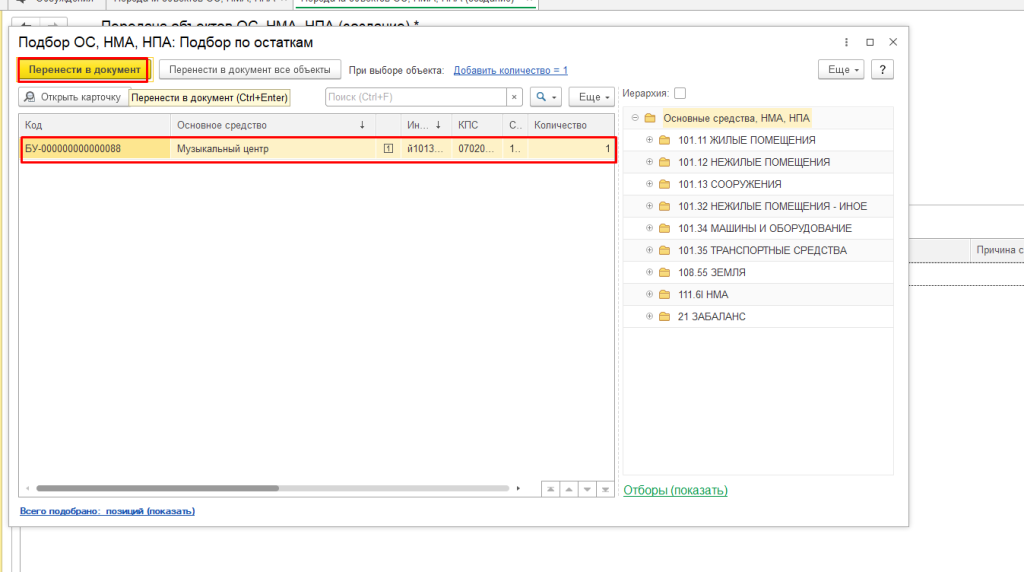Toggle the Иерархия checkbox
Viewport: 1024px width, 572px height.
point(680,93)
